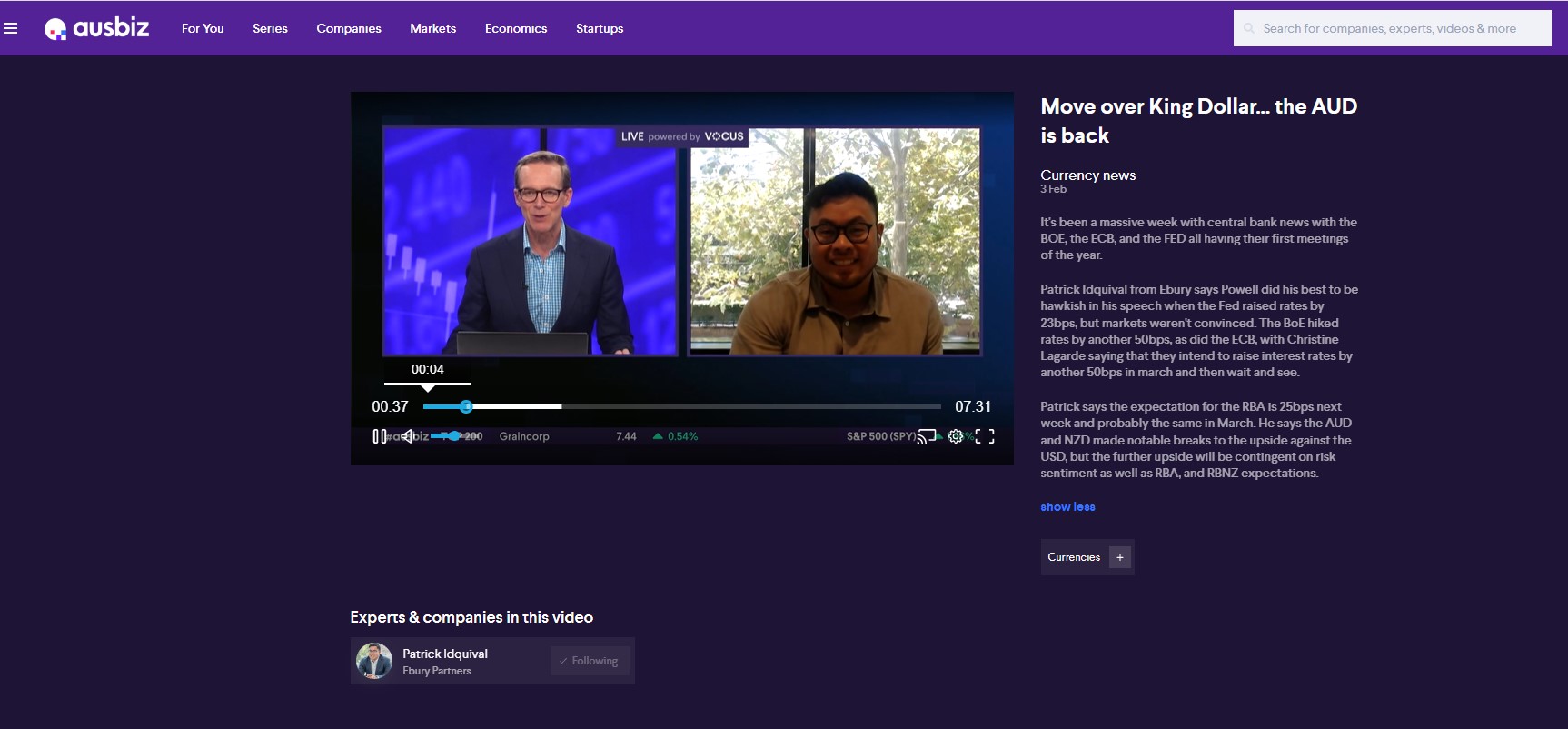Focus the search companies and experts field
The height and width of the screenshot is (729, 1568).
pos(1392,28)
